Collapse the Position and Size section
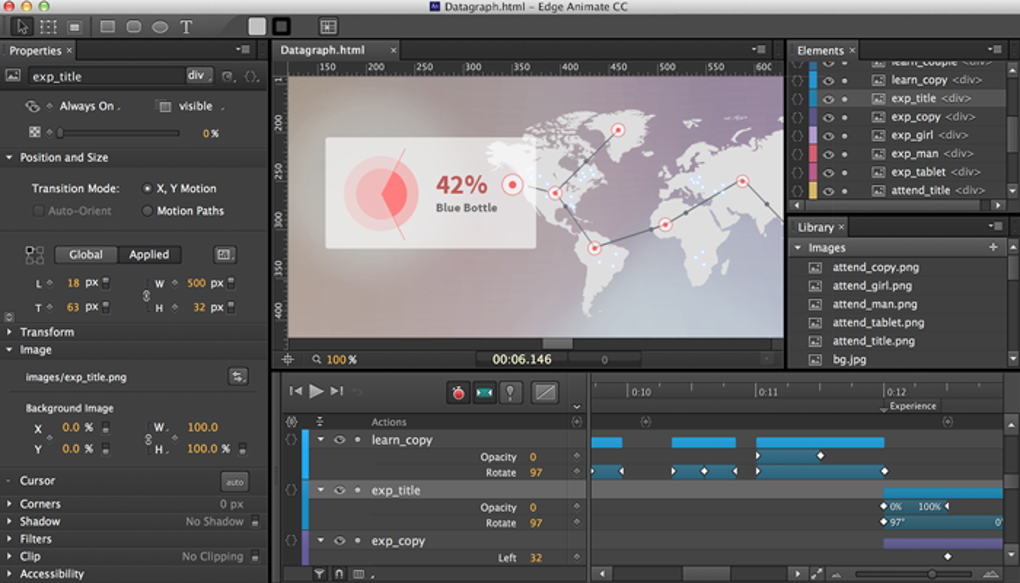Viewport: 1020px width, 583px height. pyautogui.click(x=10, y=158)
